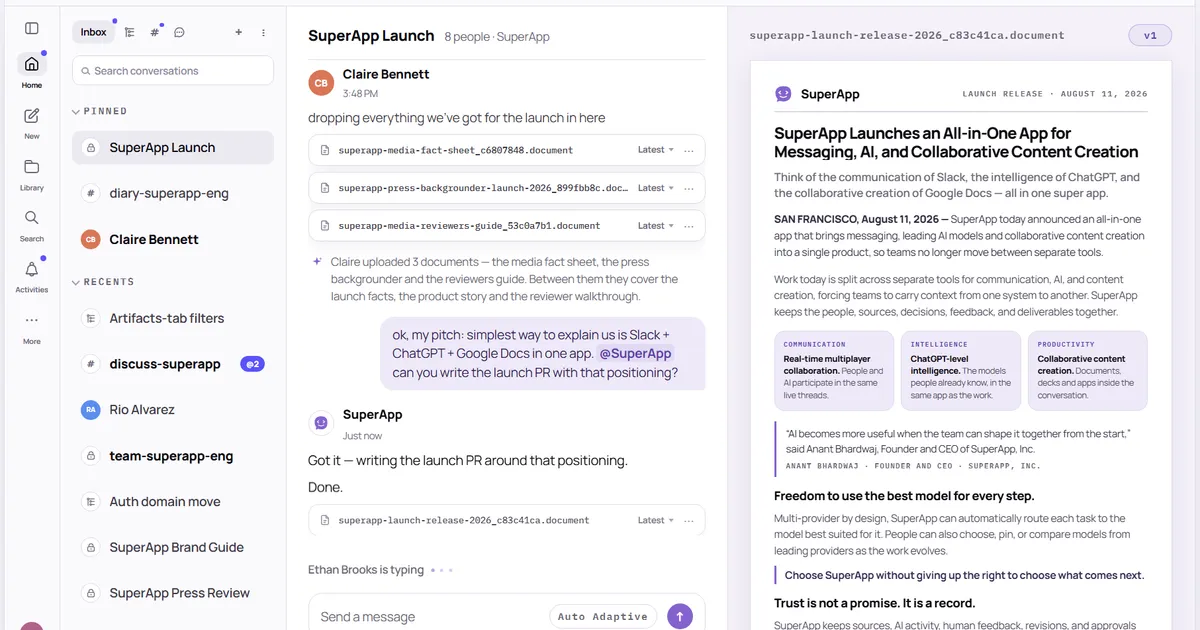The image size is (1200, 630).
Task: Focus the Search conversations field
Action: (173, 71)
